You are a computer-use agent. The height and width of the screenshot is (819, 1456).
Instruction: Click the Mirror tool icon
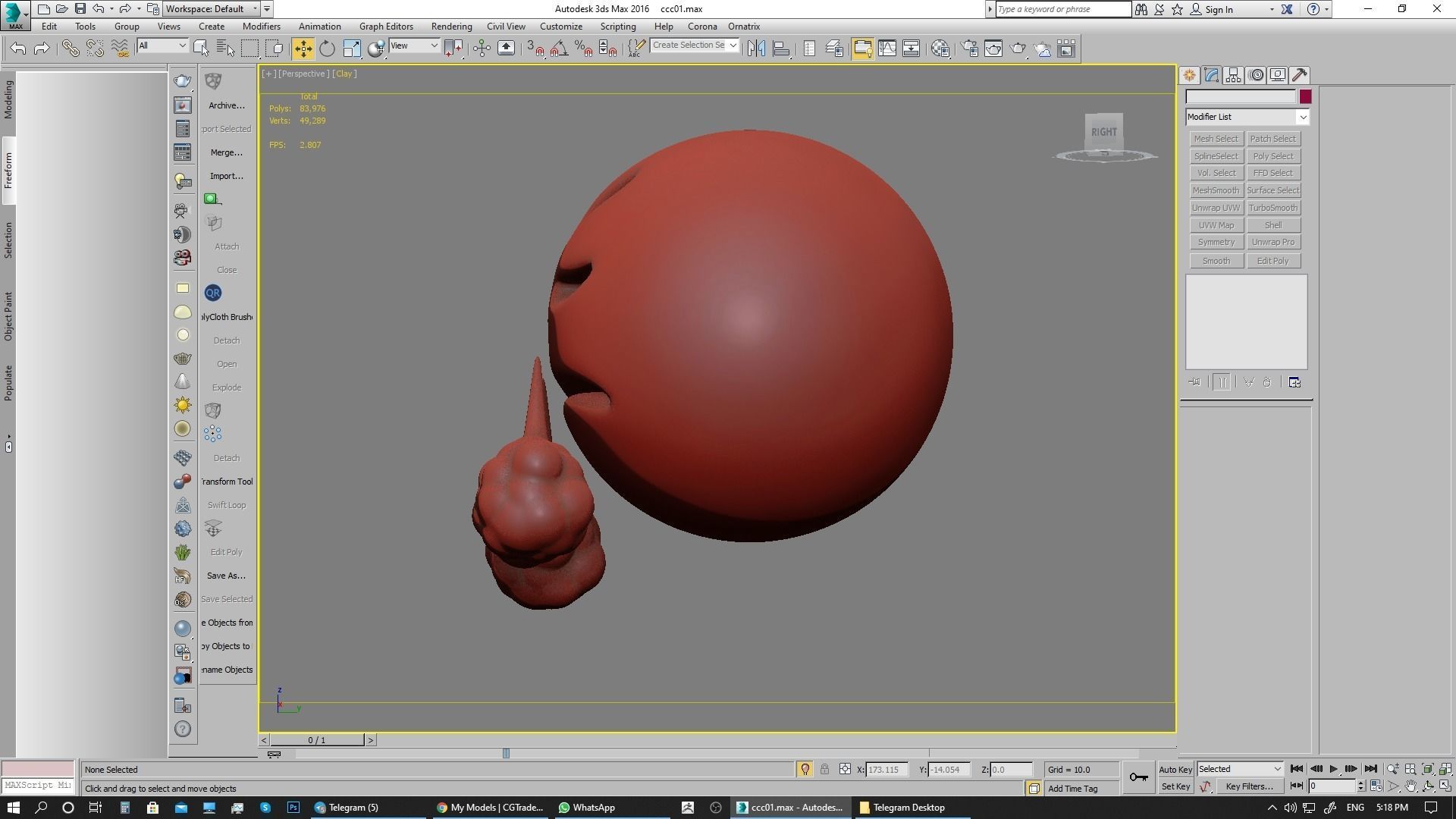[x=756, y=49]
